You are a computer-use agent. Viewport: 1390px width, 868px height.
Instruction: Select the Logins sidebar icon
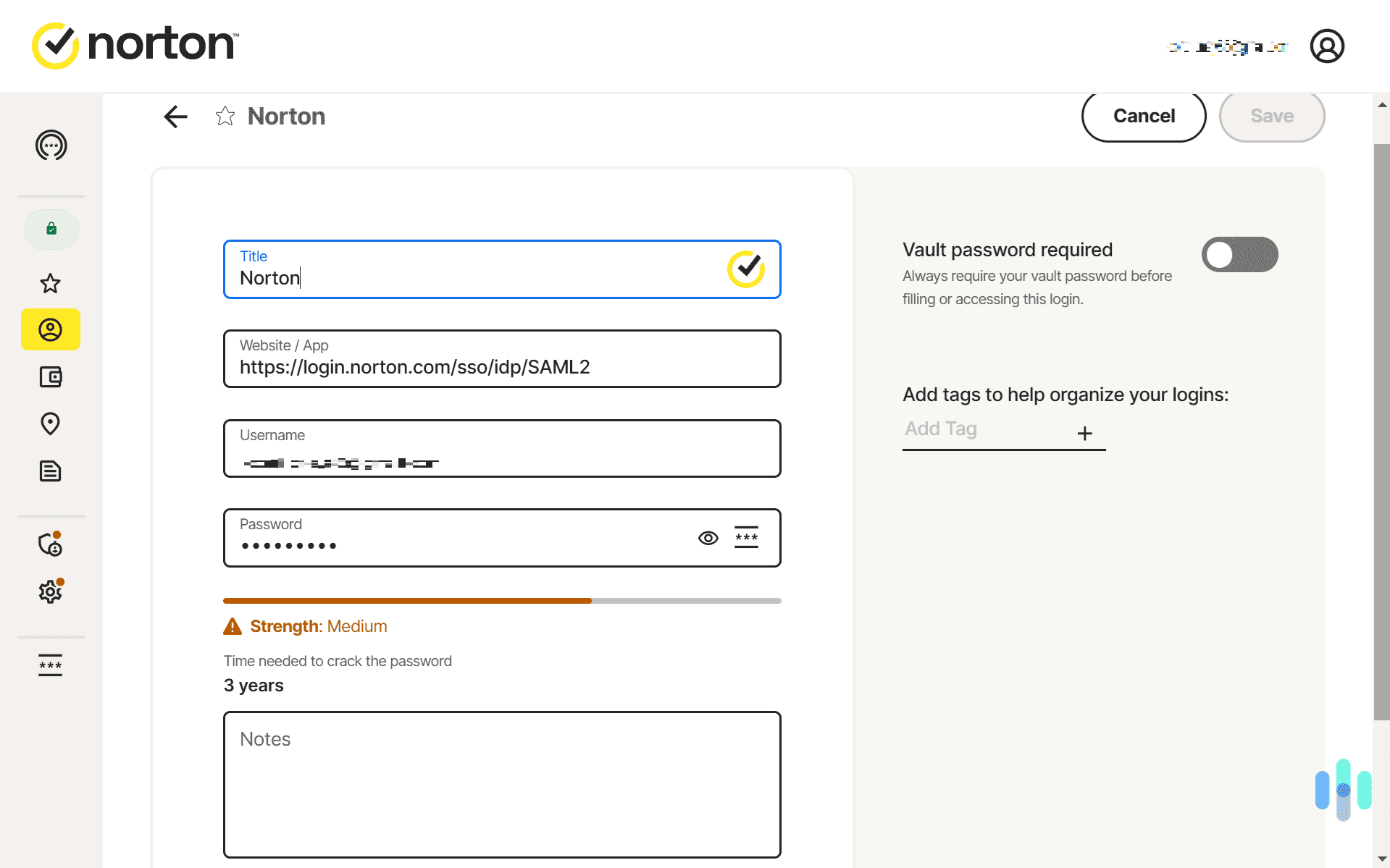pos(51,330)
